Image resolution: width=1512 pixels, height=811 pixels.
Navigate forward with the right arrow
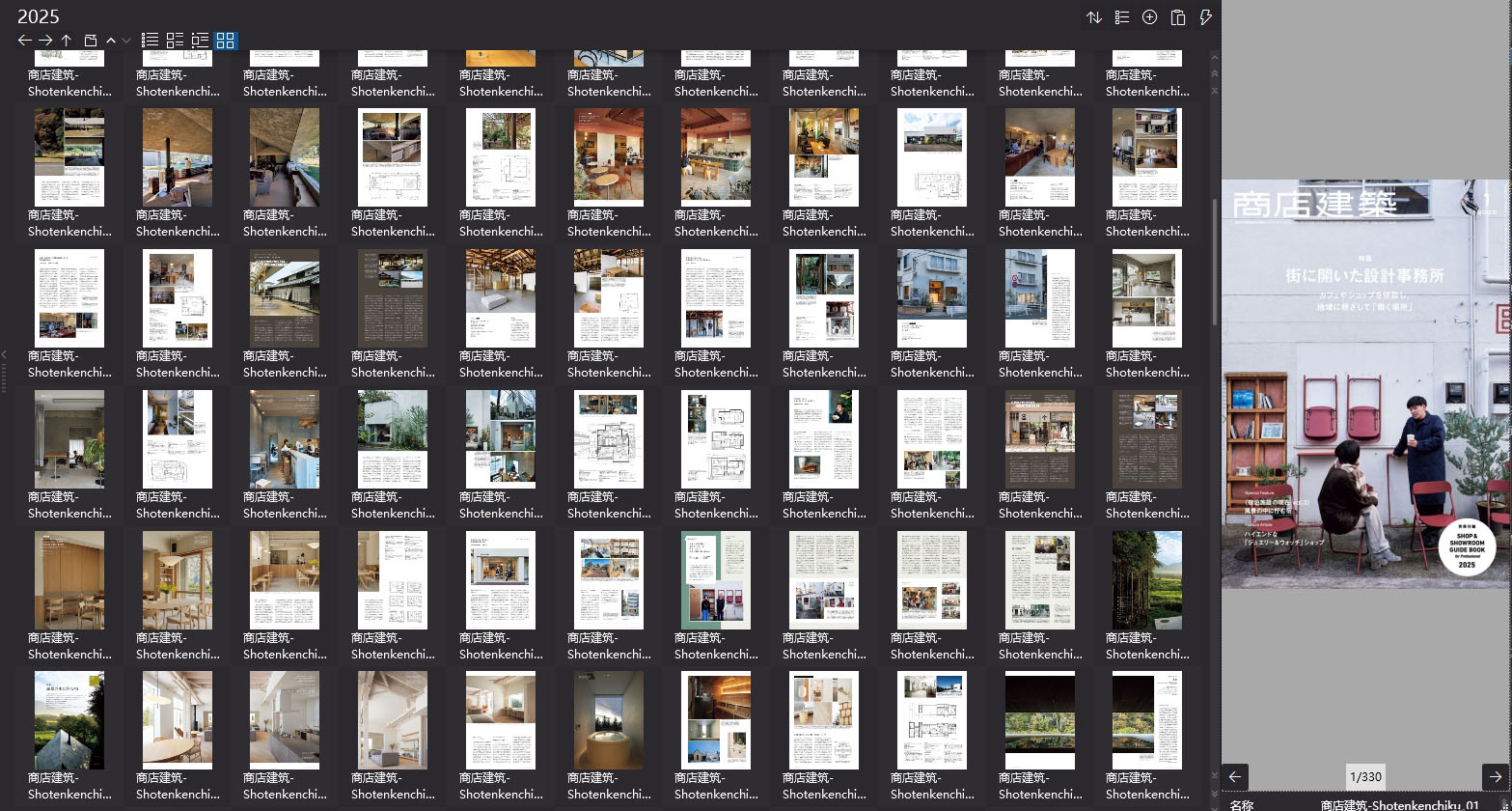click(x=45, y=41)
